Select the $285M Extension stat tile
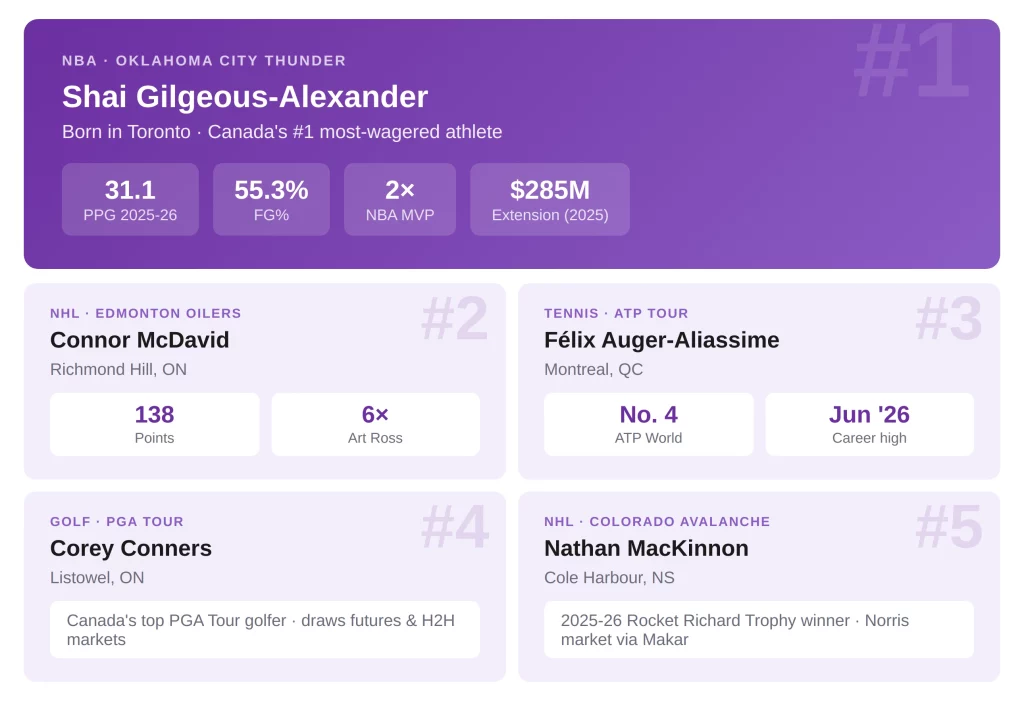 550,199
